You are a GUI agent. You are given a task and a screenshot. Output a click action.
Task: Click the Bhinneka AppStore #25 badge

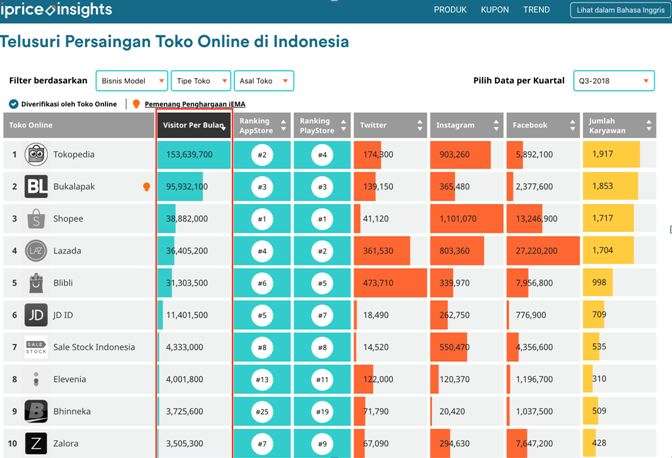pyautogui.click(x=262, y=412)
